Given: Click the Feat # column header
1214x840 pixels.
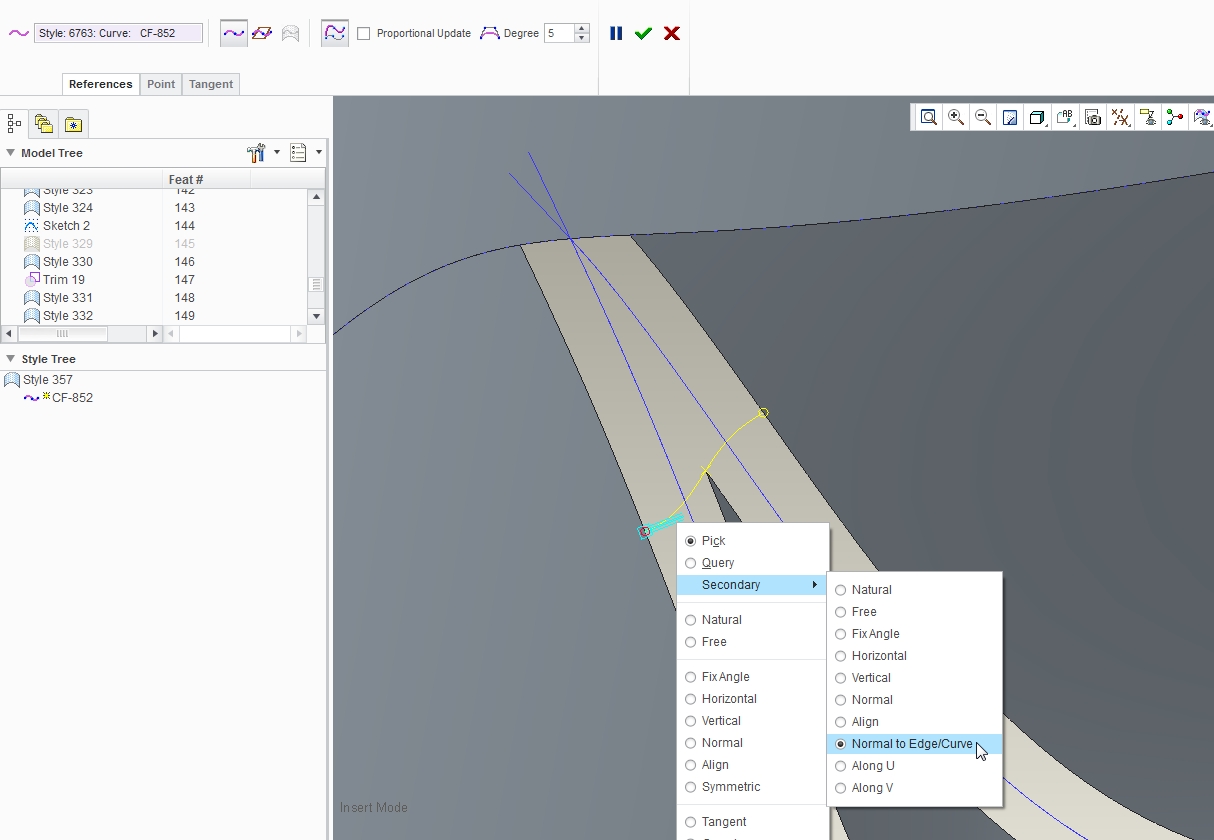Looking at the screenshot, I should tap(206, 180).
